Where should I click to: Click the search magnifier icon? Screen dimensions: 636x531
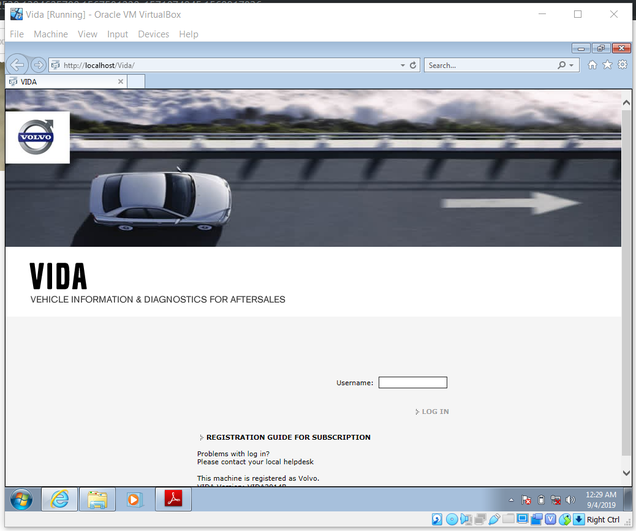pos(562,65)
